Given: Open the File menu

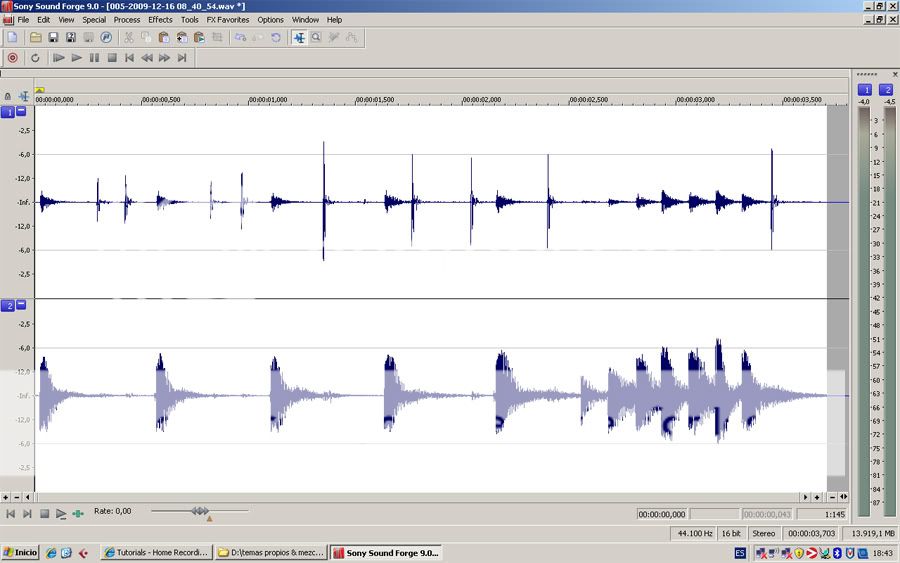Looking at the screenshot, I should pos(23,20).
